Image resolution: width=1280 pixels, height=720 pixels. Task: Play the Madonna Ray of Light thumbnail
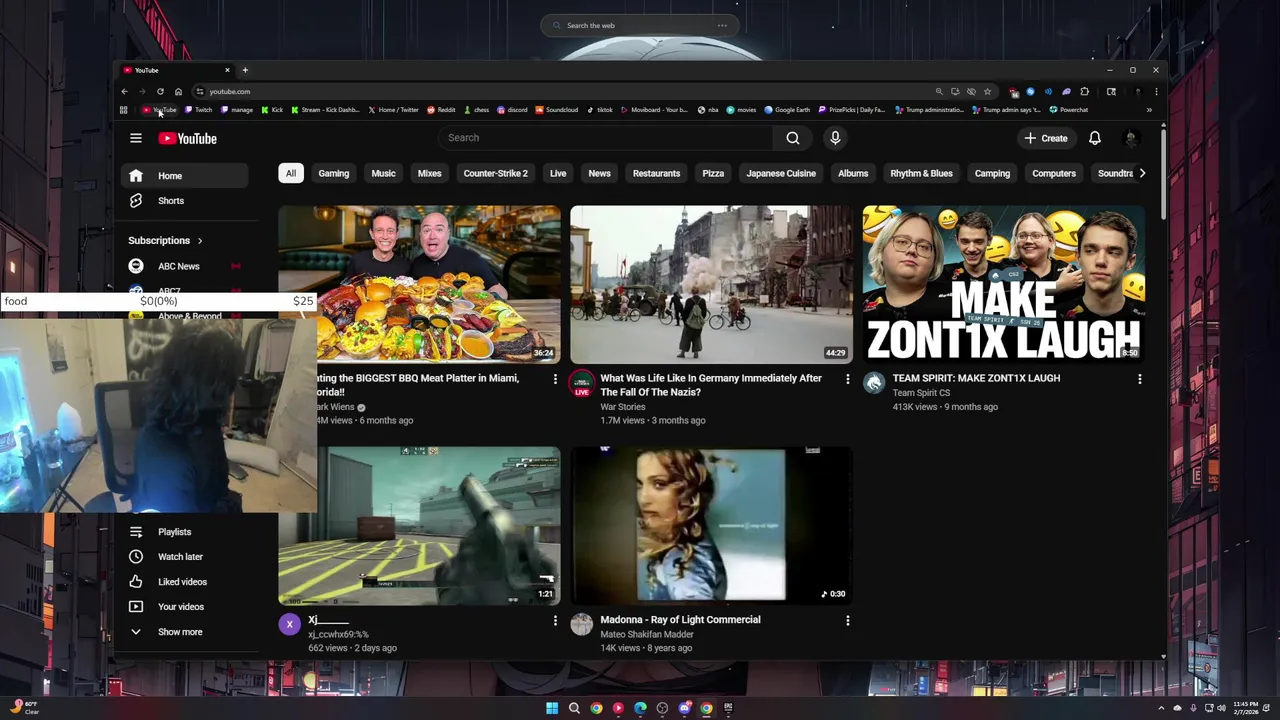pos(711,526)
